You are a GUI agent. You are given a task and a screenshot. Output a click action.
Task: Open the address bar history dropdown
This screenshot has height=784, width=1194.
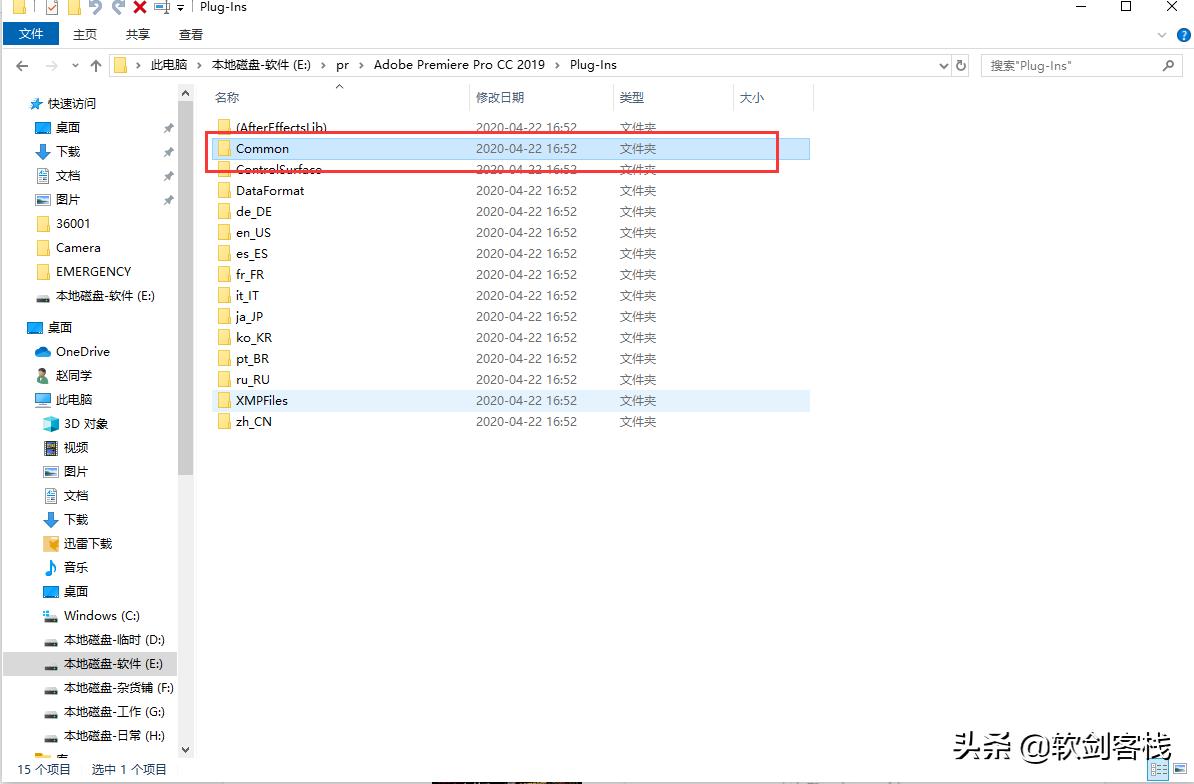coord(943,65)
